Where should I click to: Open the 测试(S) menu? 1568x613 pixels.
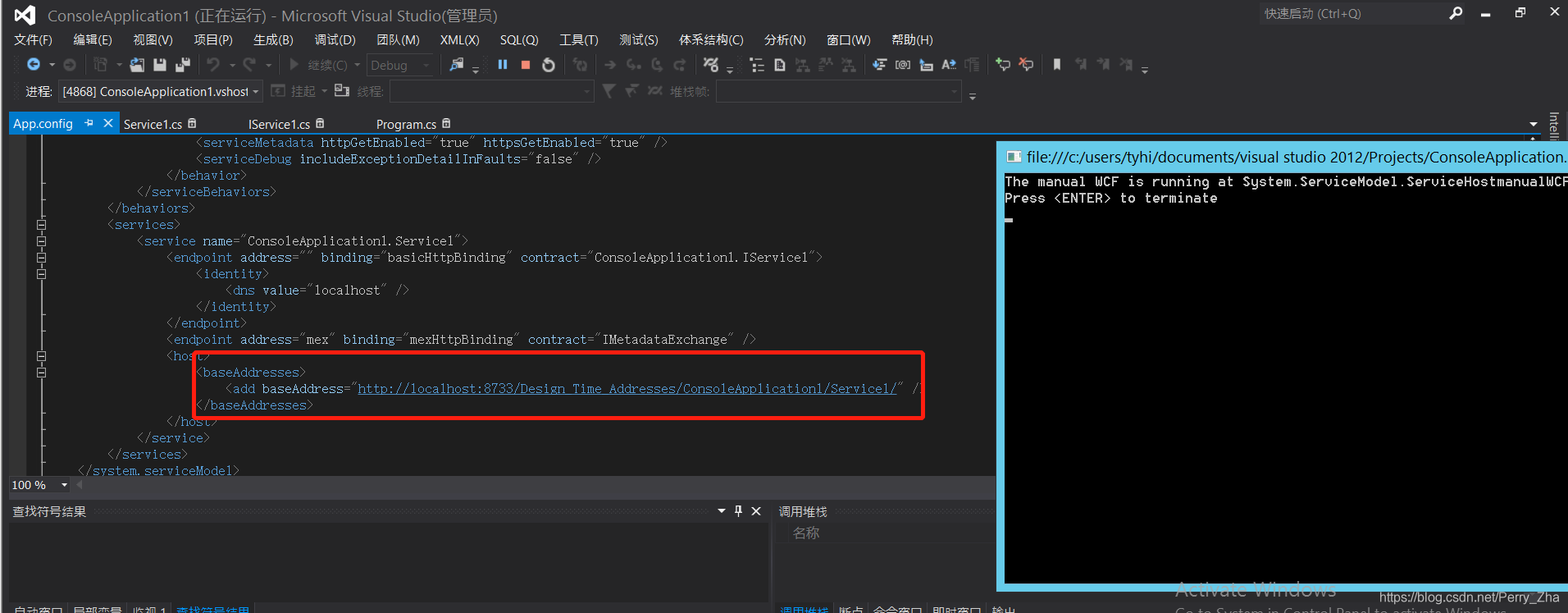pyautogui.click(x=639, y=39)
